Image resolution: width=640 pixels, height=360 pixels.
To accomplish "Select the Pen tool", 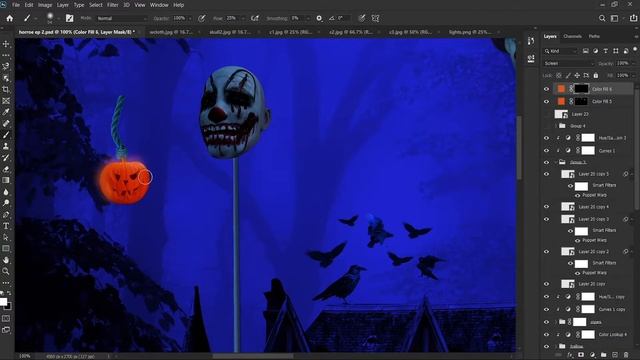I will click(6, 214).
